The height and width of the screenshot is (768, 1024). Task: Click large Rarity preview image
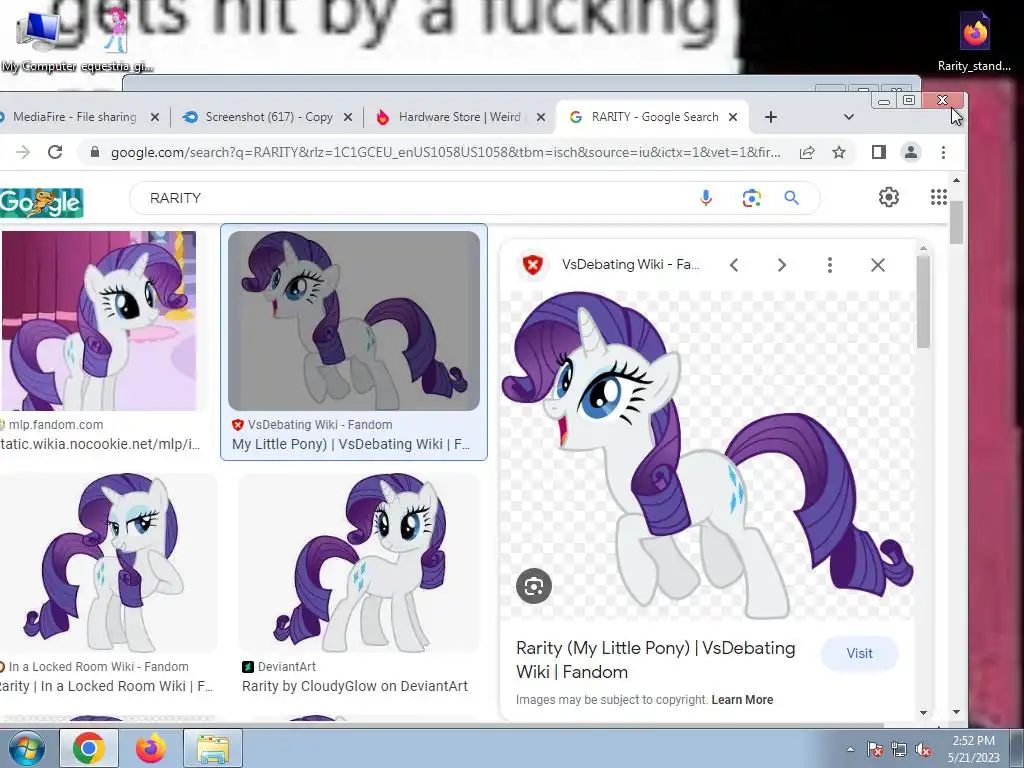coord(707,455)
